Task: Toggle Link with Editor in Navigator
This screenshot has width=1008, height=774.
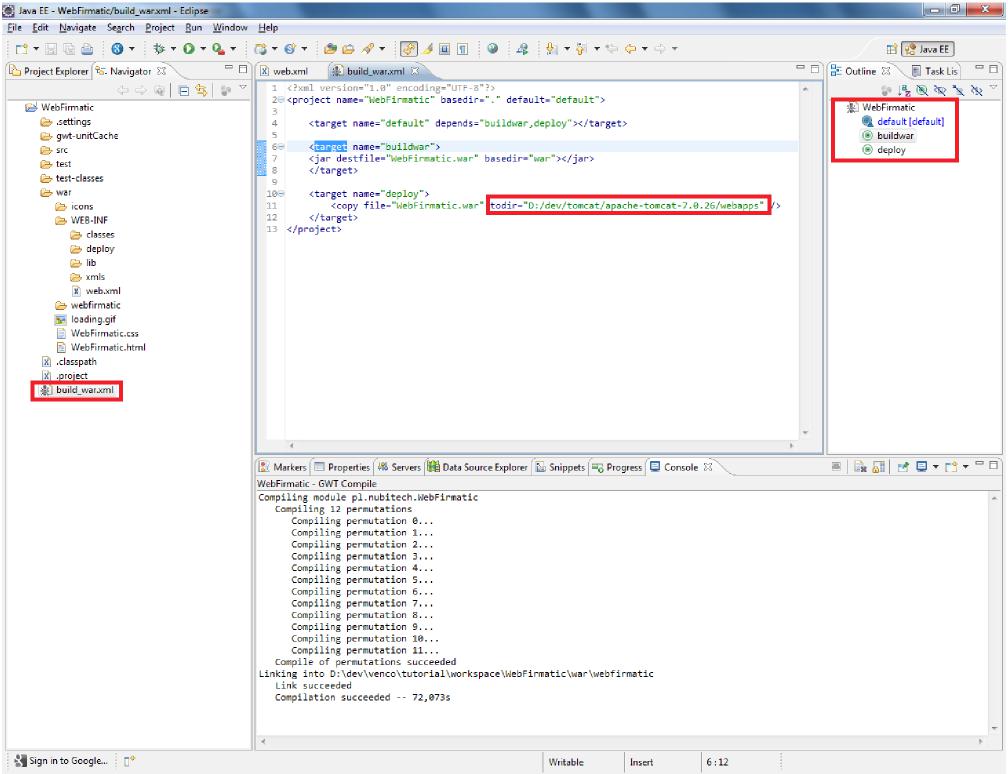Action: pos(201,90)
